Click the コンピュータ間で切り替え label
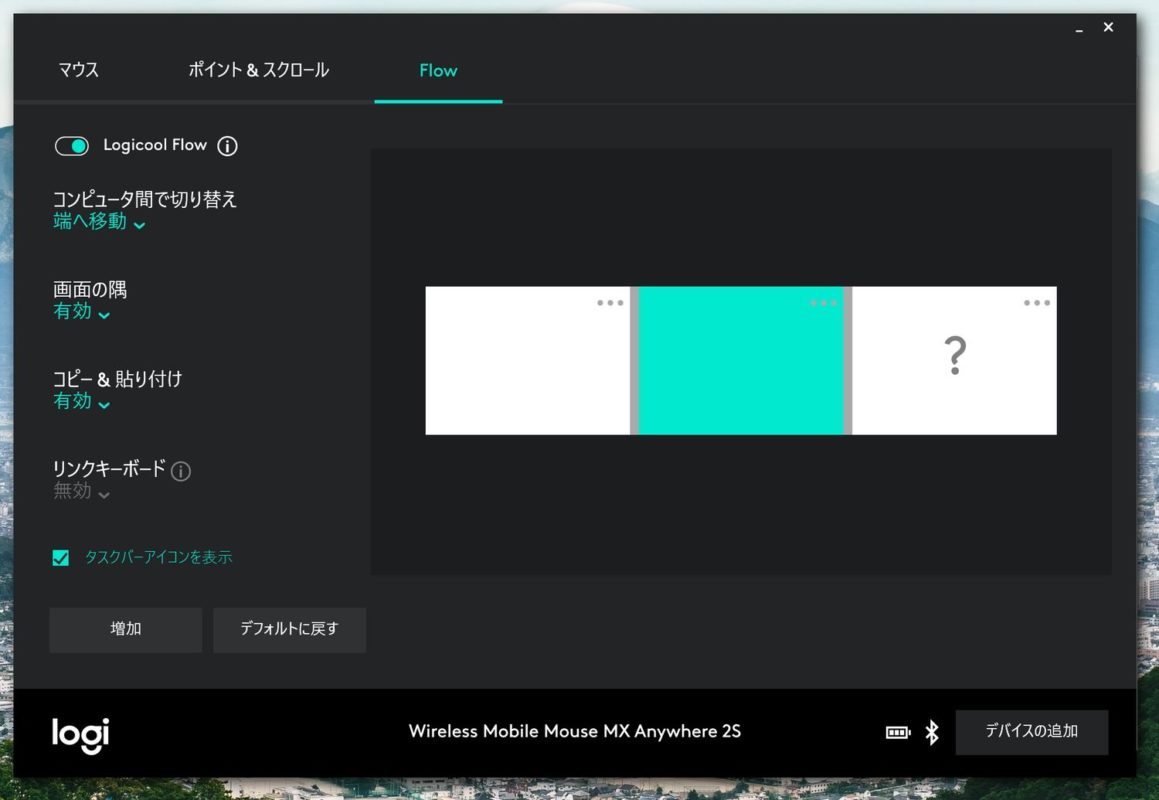Viewport: 1159px width, 800px height. point(145,199)
